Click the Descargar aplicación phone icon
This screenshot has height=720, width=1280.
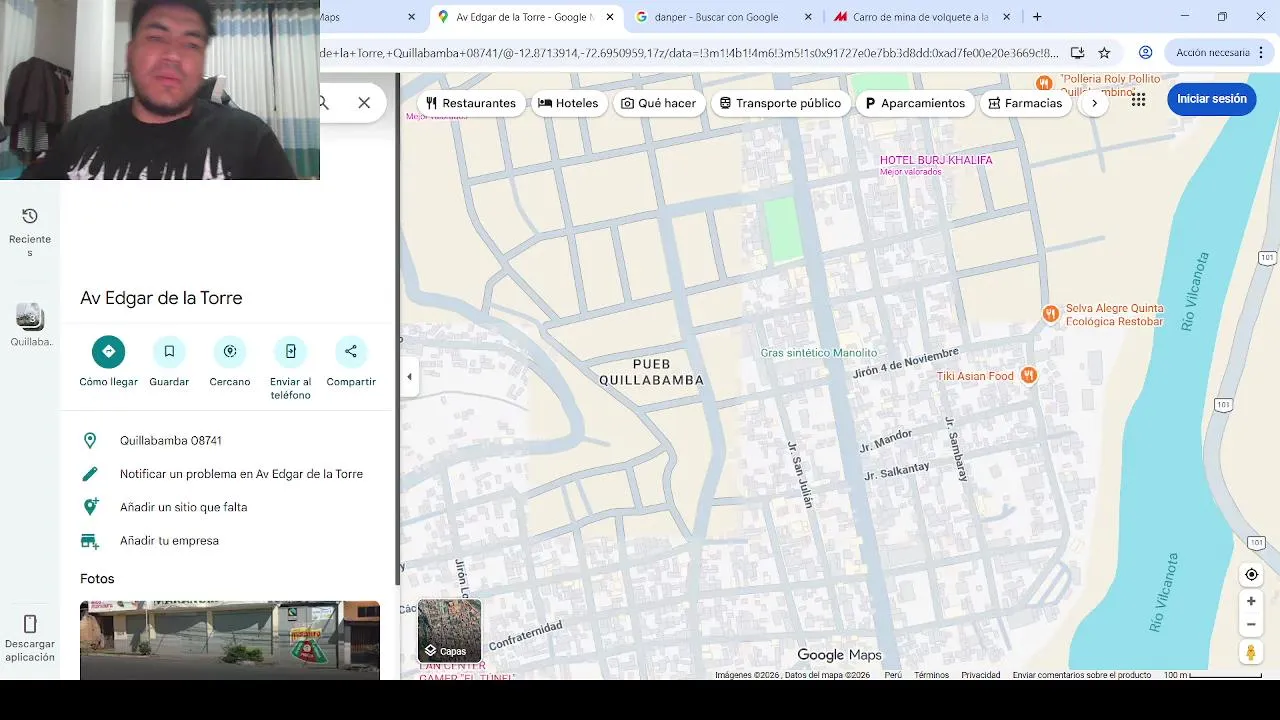coord(30,624)
